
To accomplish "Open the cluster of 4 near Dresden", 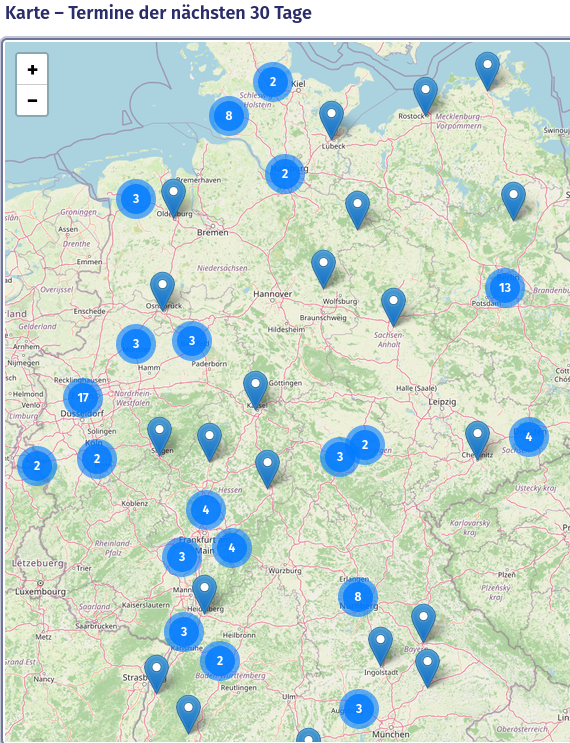I will click(529, 437).
